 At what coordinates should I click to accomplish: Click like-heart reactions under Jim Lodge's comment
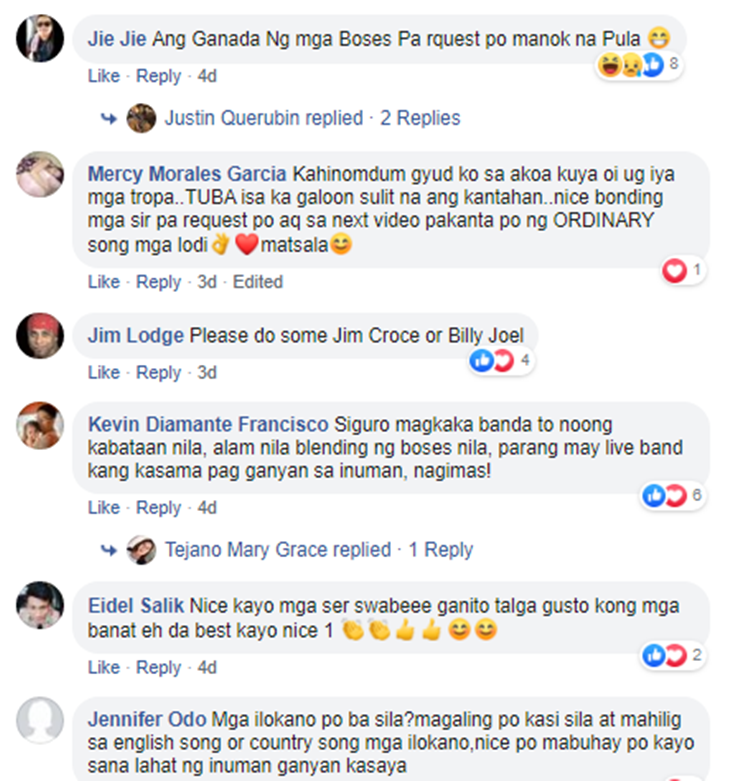click(x=500, y=361)
